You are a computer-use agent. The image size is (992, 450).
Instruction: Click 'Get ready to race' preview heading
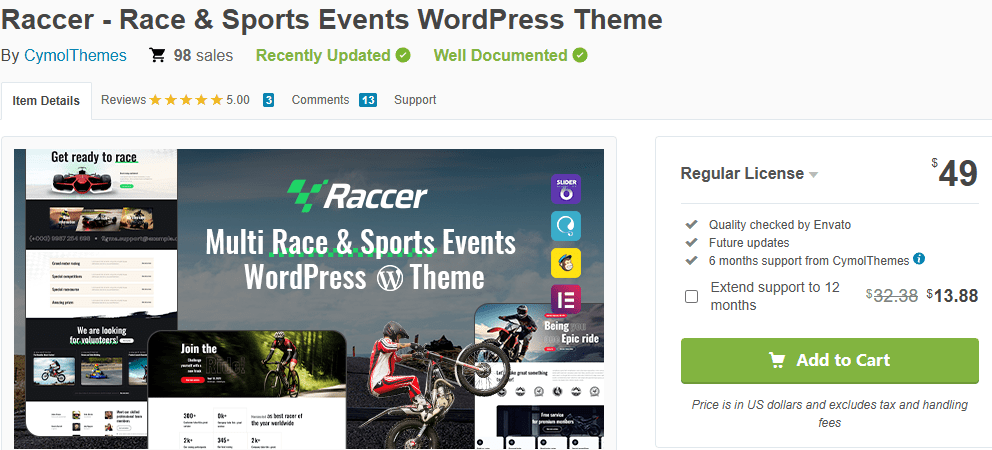94,157
